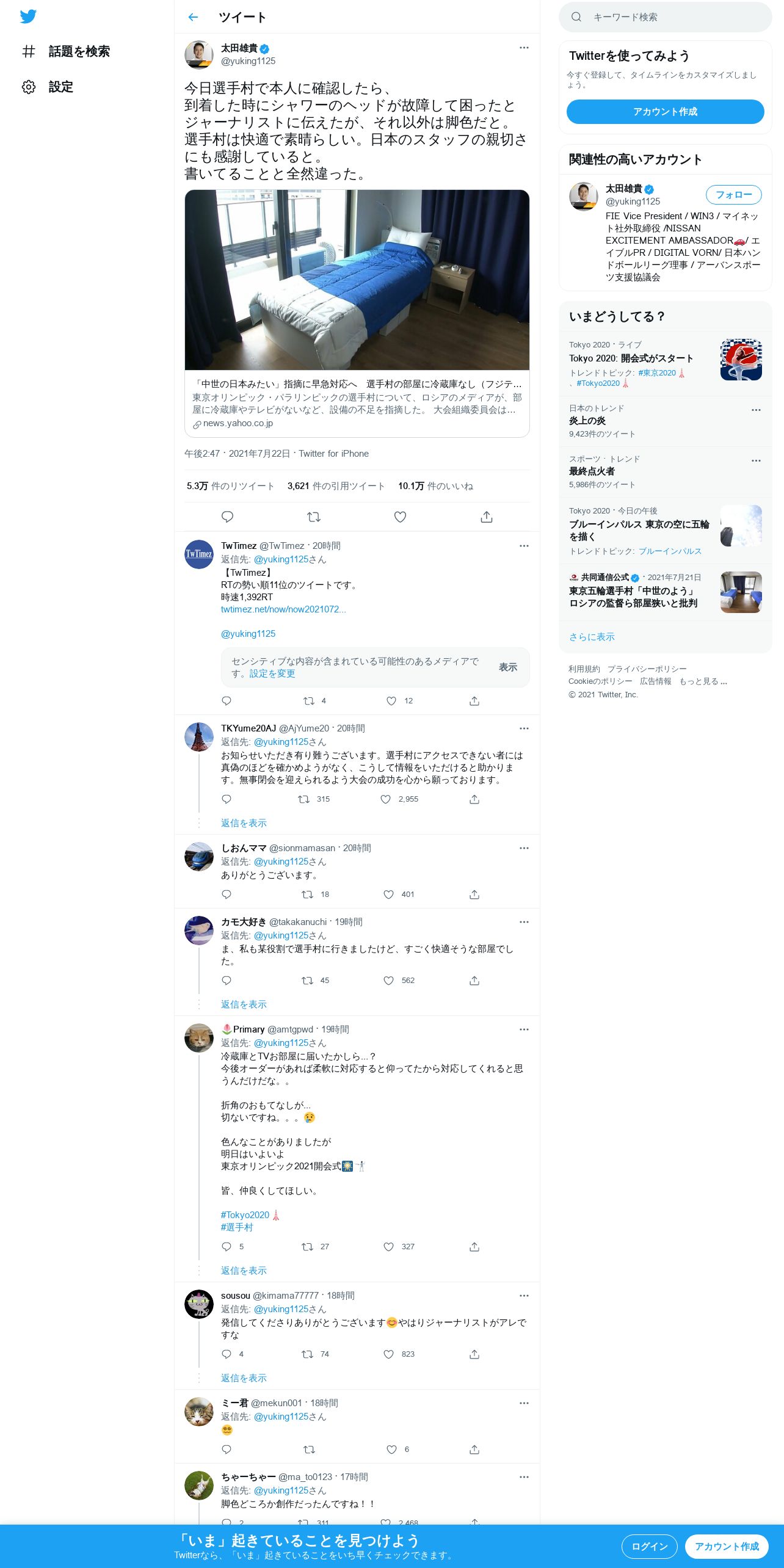Follow 太田雄貴 with the フォロー button
This screenshot has height=1568, width=784.
734,195
